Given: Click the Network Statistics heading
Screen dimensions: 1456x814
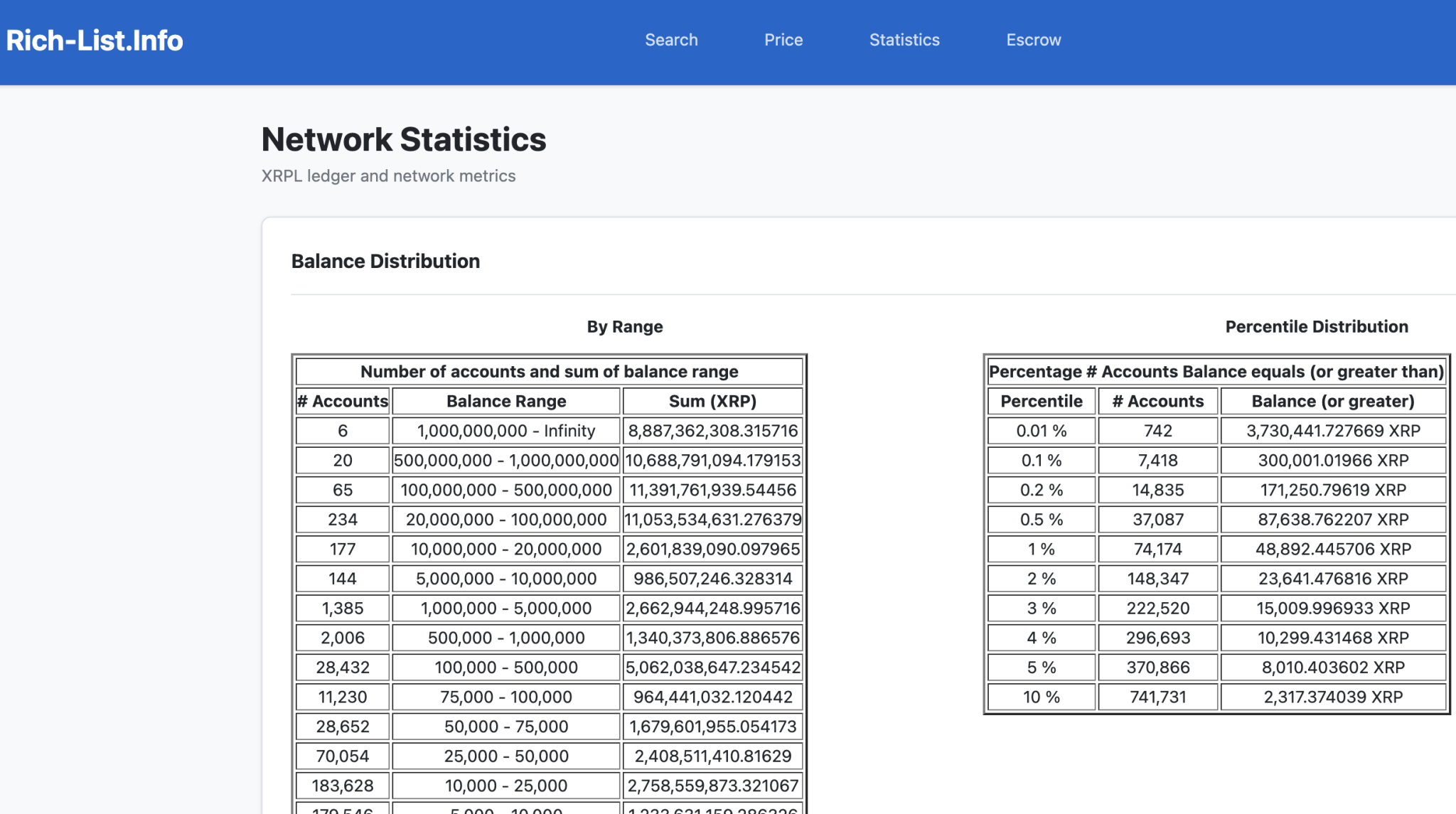Looking at the screenshot, I should (404, 139).
